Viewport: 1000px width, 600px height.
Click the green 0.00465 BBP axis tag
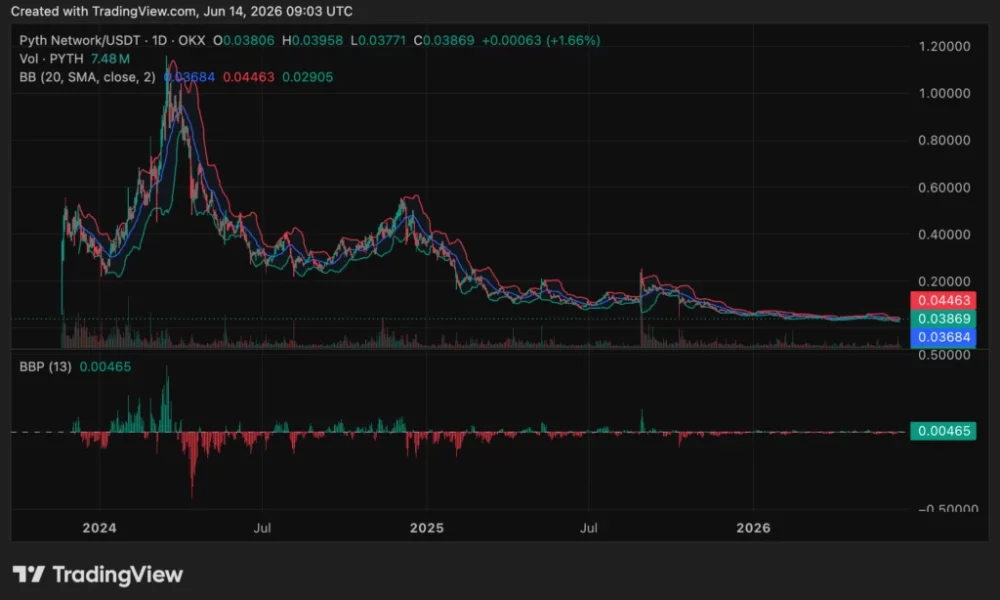point(943,431)
